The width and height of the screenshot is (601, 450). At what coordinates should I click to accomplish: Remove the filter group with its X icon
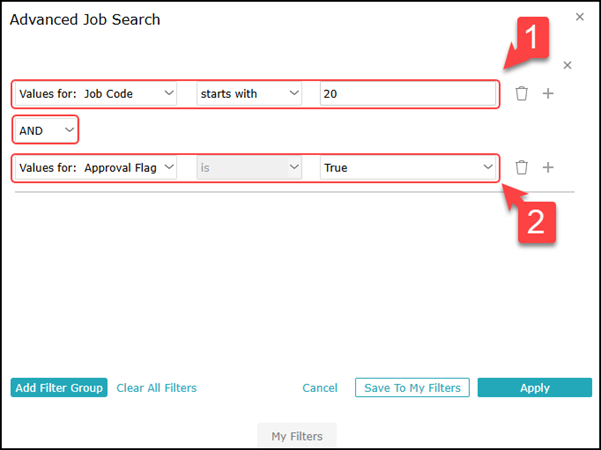tap(567, 66)
